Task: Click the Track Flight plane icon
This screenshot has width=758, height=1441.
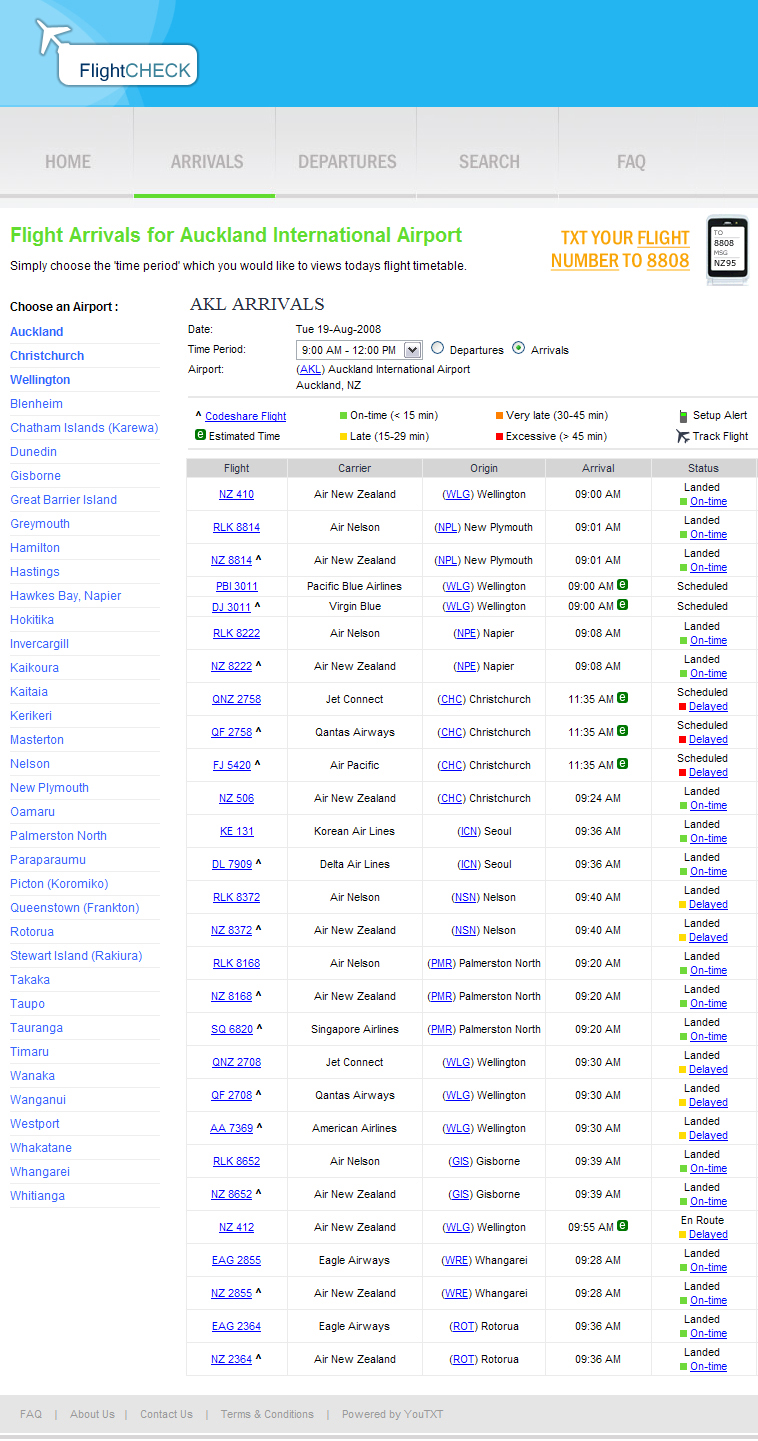Action: coord(683,436)
